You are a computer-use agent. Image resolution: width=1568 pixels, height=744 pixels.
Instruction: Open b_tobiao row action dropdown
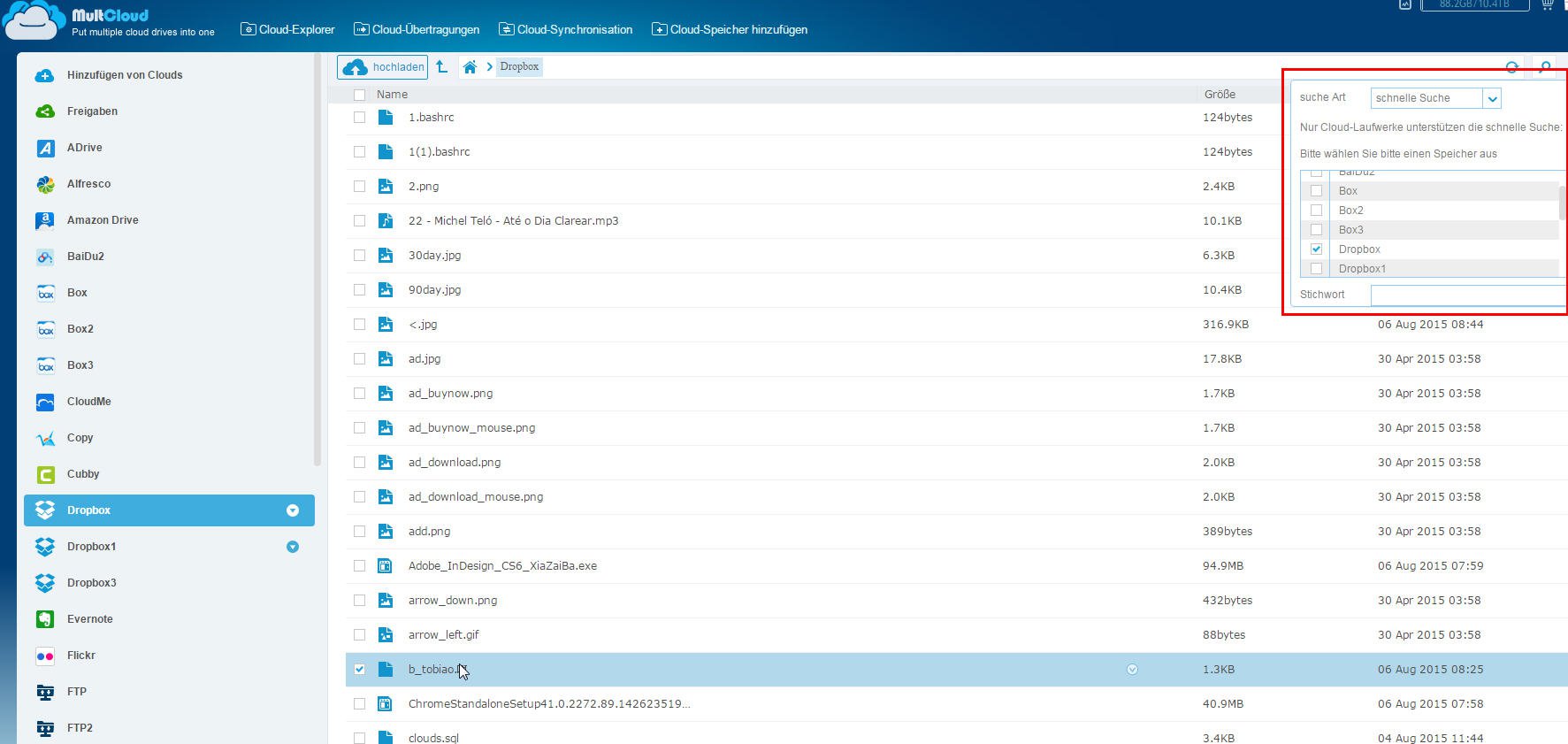[x=1132, y=670]
